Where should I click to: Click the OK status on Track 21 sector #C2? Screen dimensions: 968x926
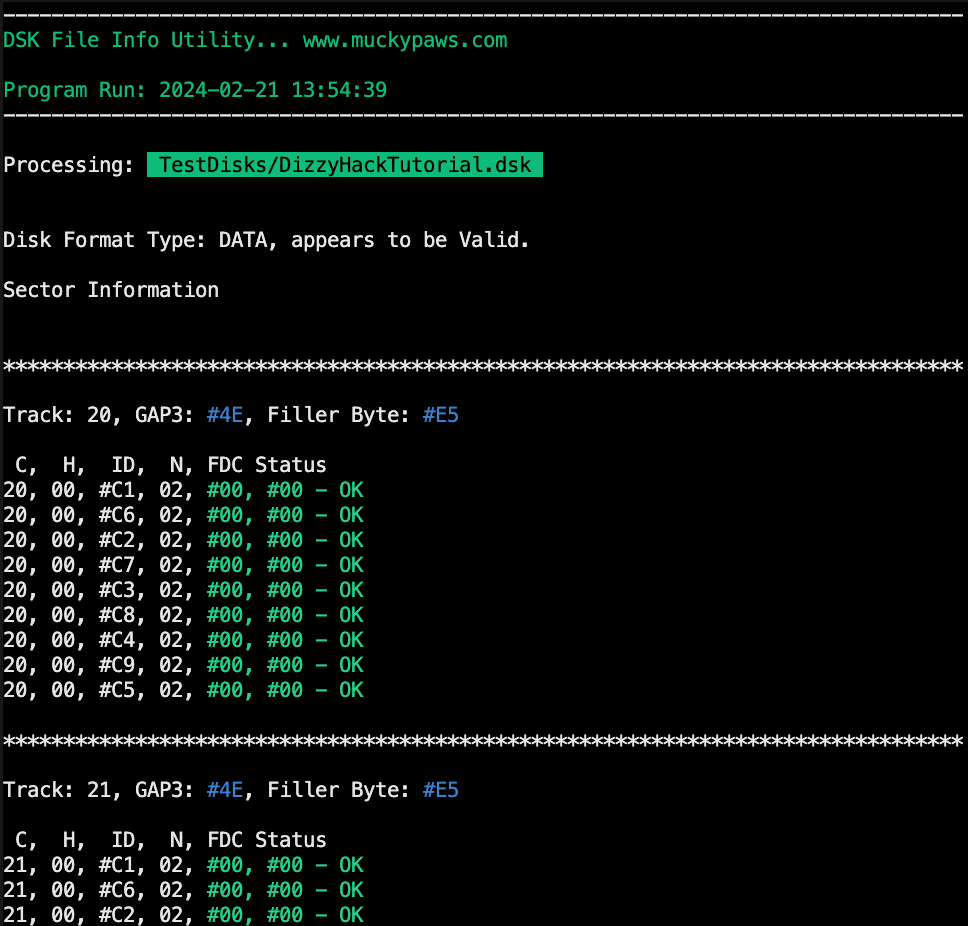tap(351, 915)
